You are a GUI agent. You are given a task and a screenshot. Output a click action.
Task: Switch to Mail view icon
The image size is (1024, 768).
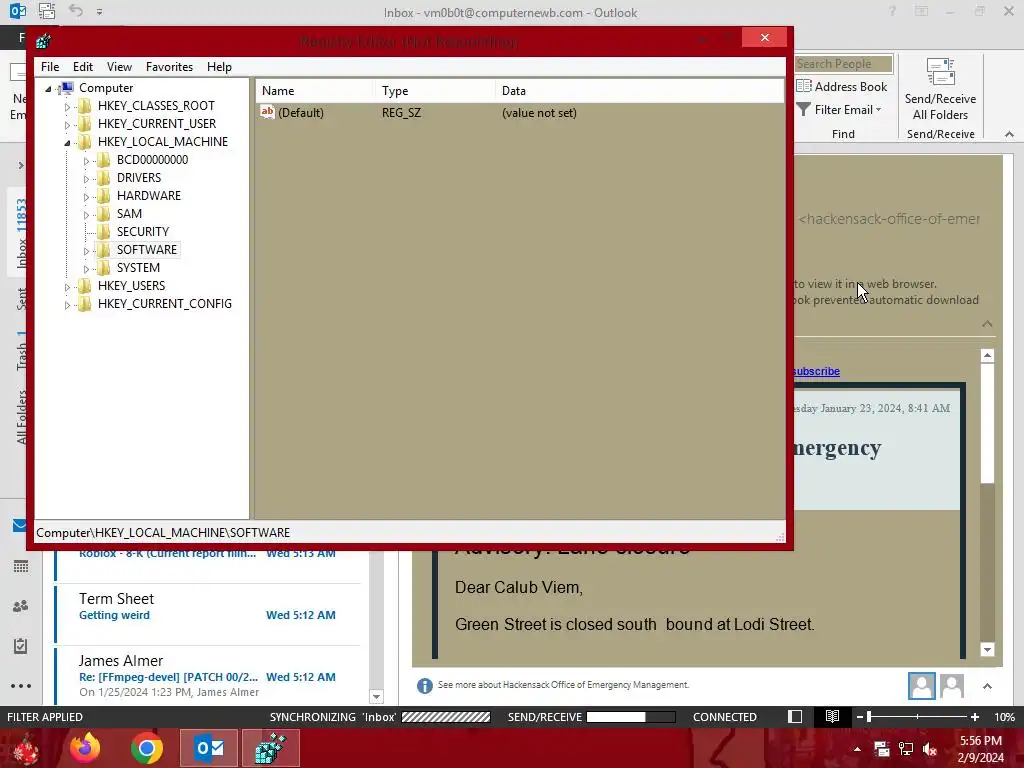(20, 526)
